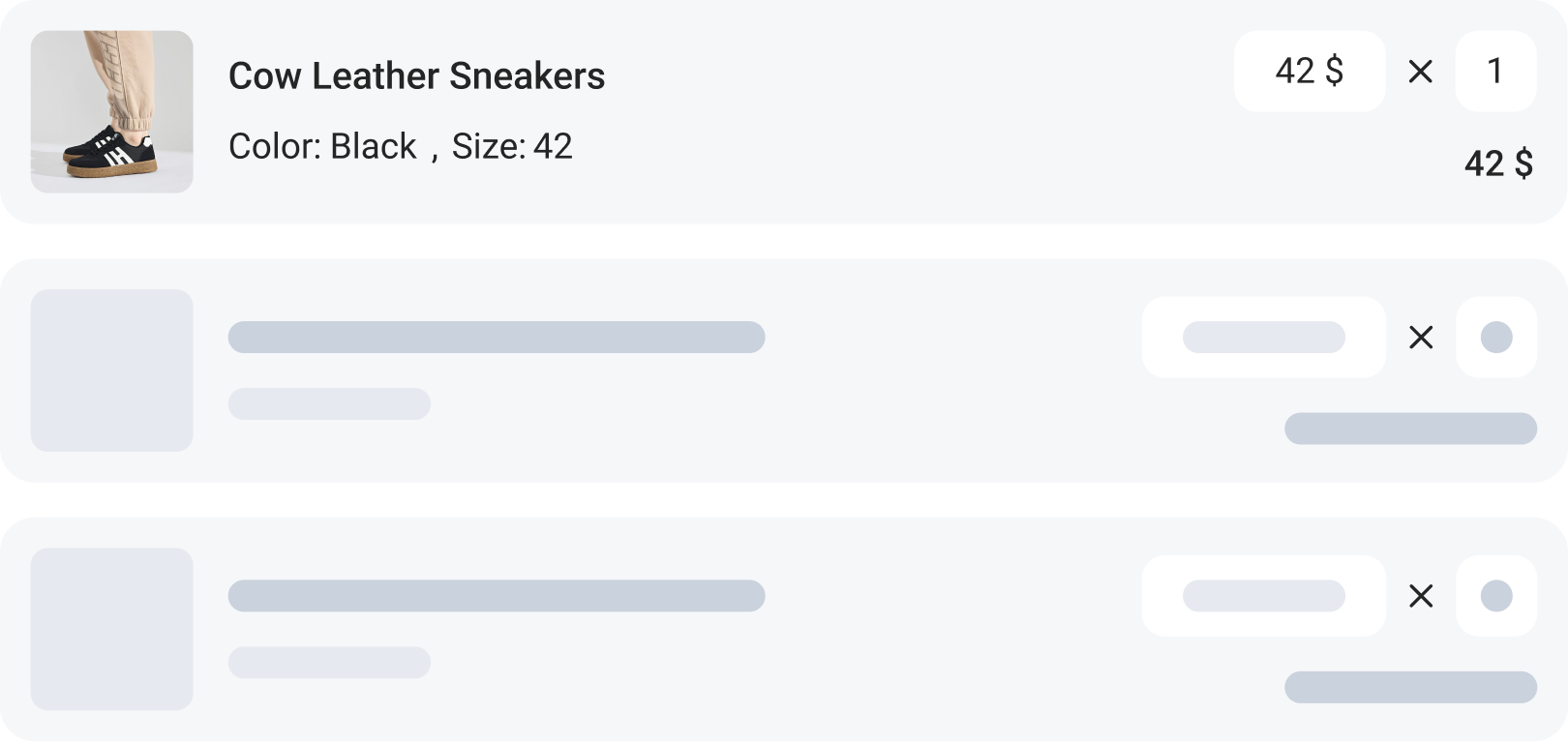Click the quantity placeholder dot in the middle card
This screenshot has height=743, width=1568.
click(x=1495, y=338)
